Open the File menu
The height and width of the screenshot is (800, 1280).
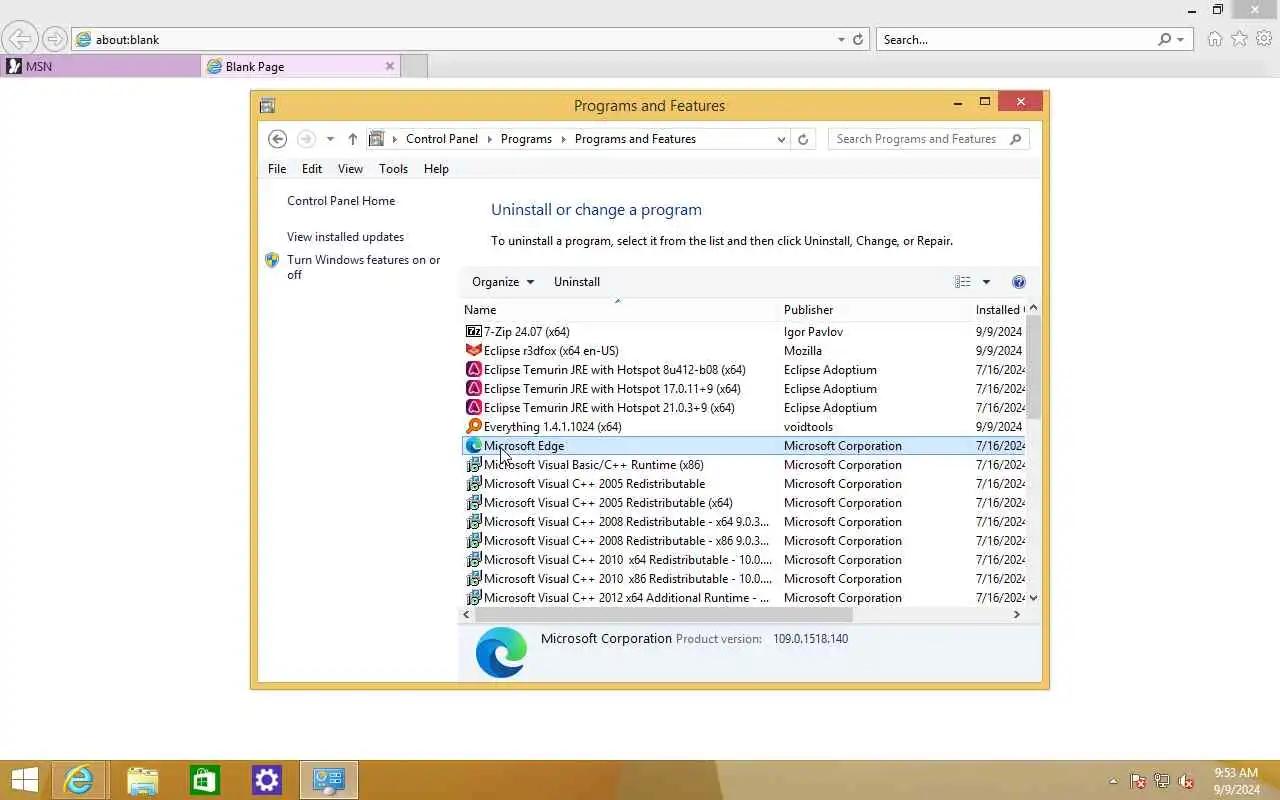[277, 169]
